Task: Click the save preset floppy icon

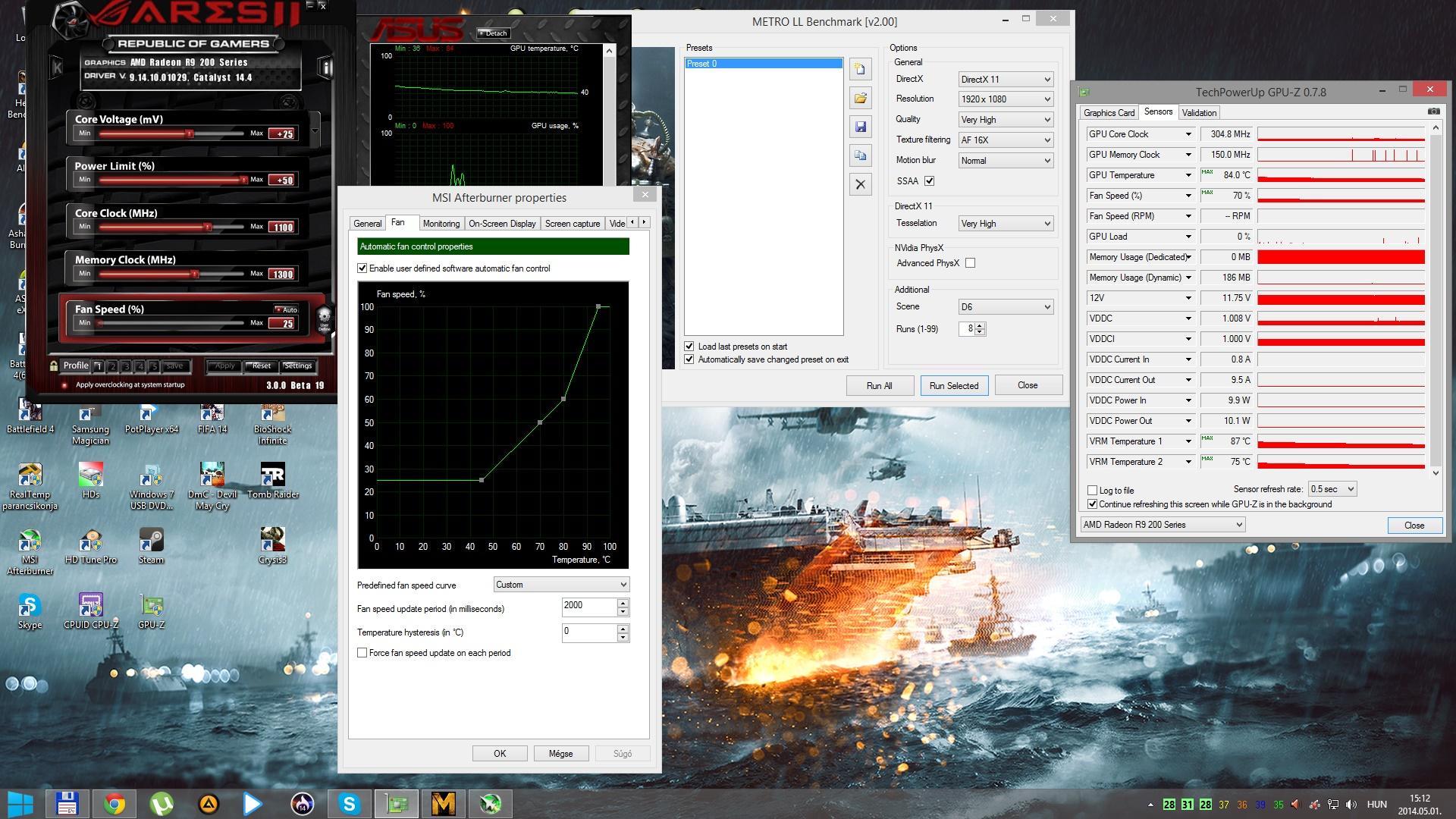Action: tap(860, 127)
